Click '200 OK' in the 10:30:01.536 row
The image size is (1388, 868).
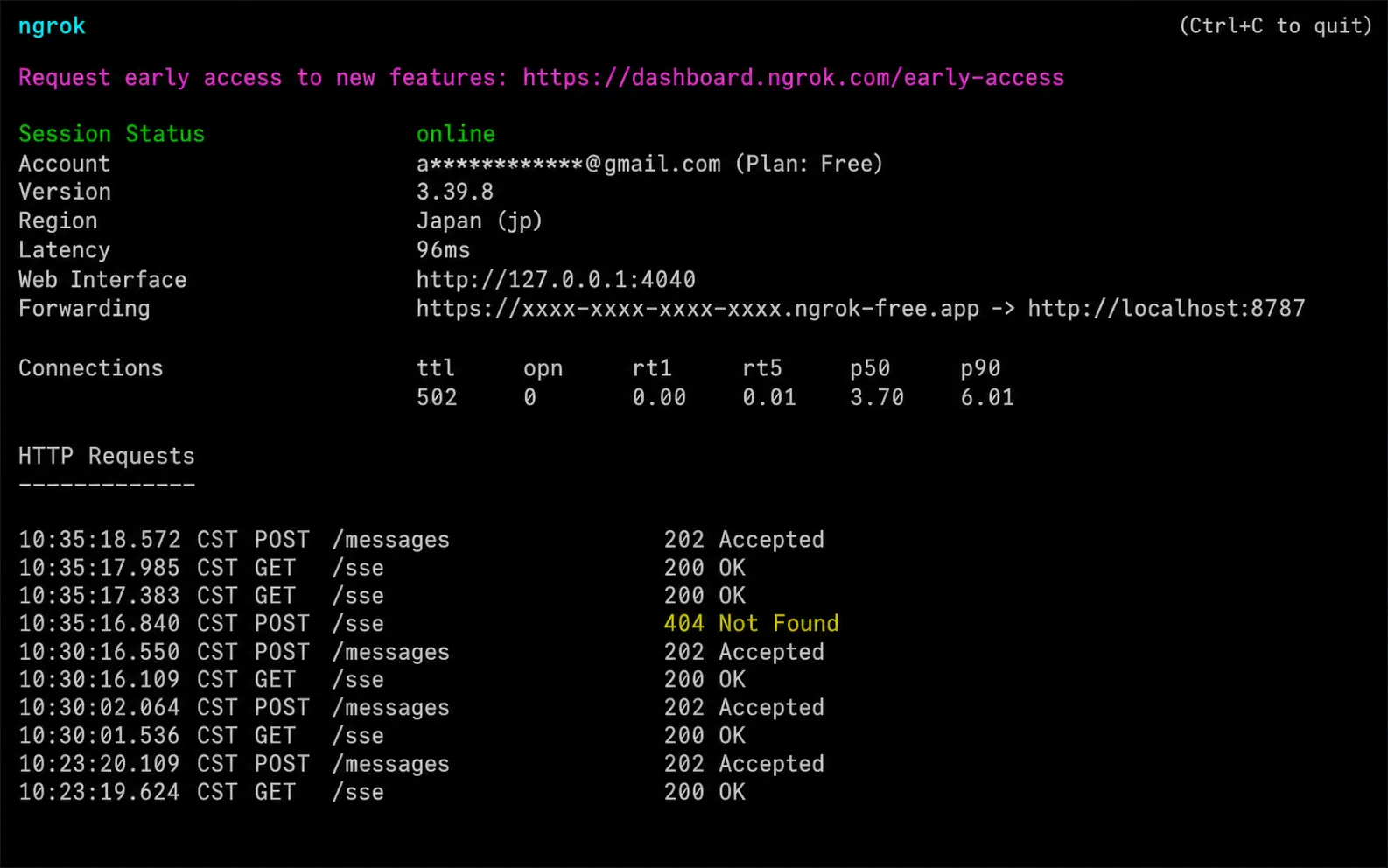point(705,736)
